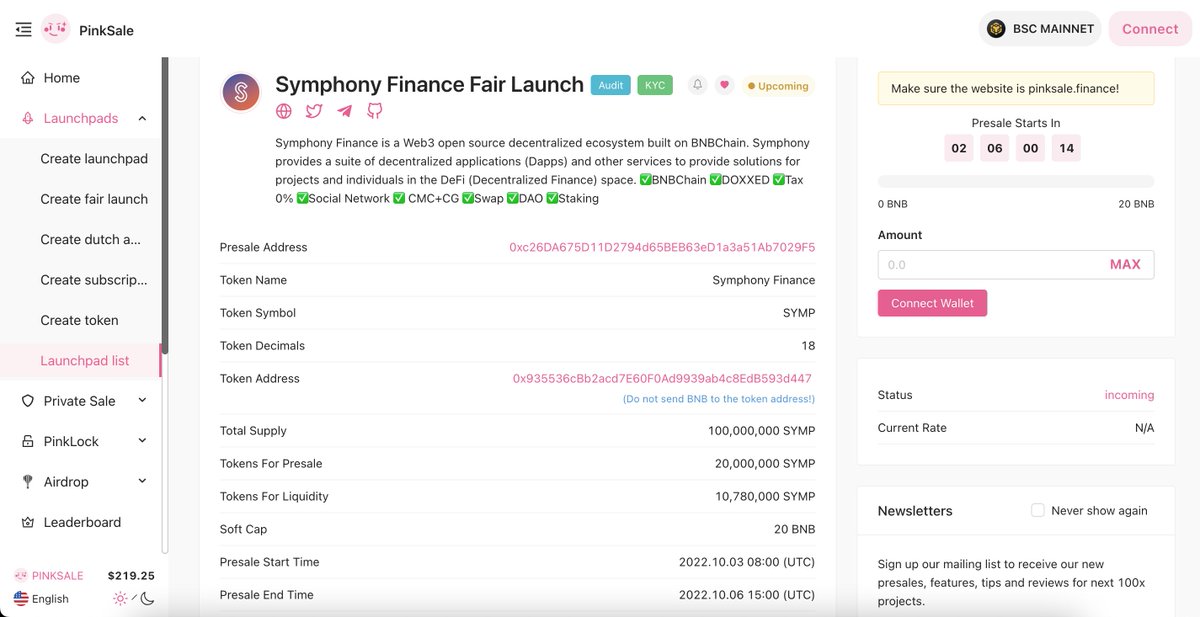
Task: Click the Private Sale shield icon
Action: (28, 401)
